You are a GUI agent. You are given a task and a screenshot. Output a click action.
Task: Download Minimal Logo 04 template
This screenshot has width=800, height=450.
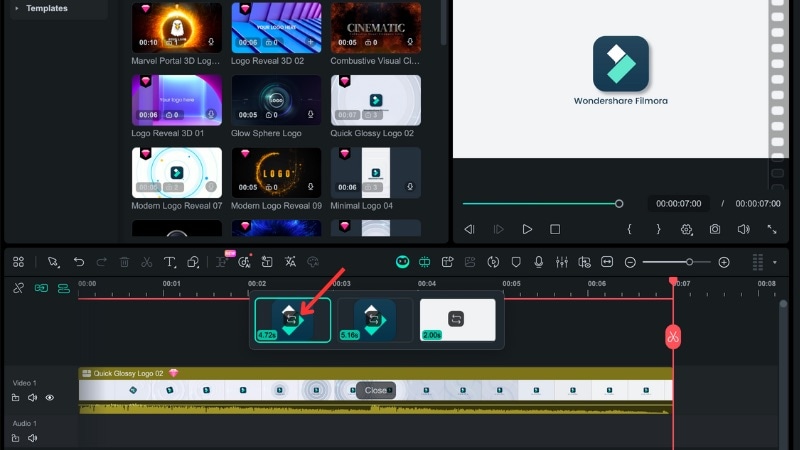[410, 187]
